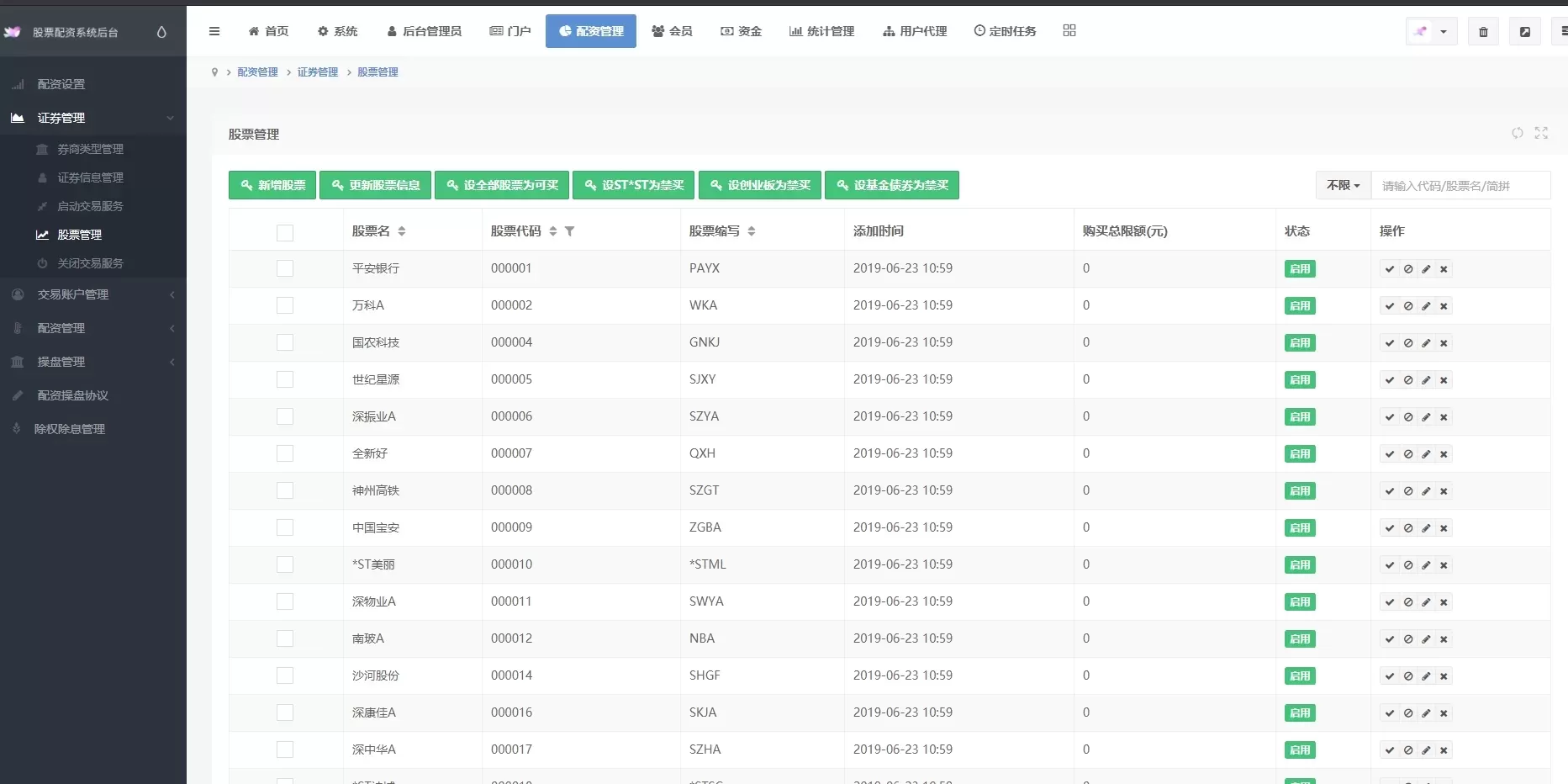Click the 设ST*ST为禁买 button
The image size is (1568, 784).
pos(633,185)
